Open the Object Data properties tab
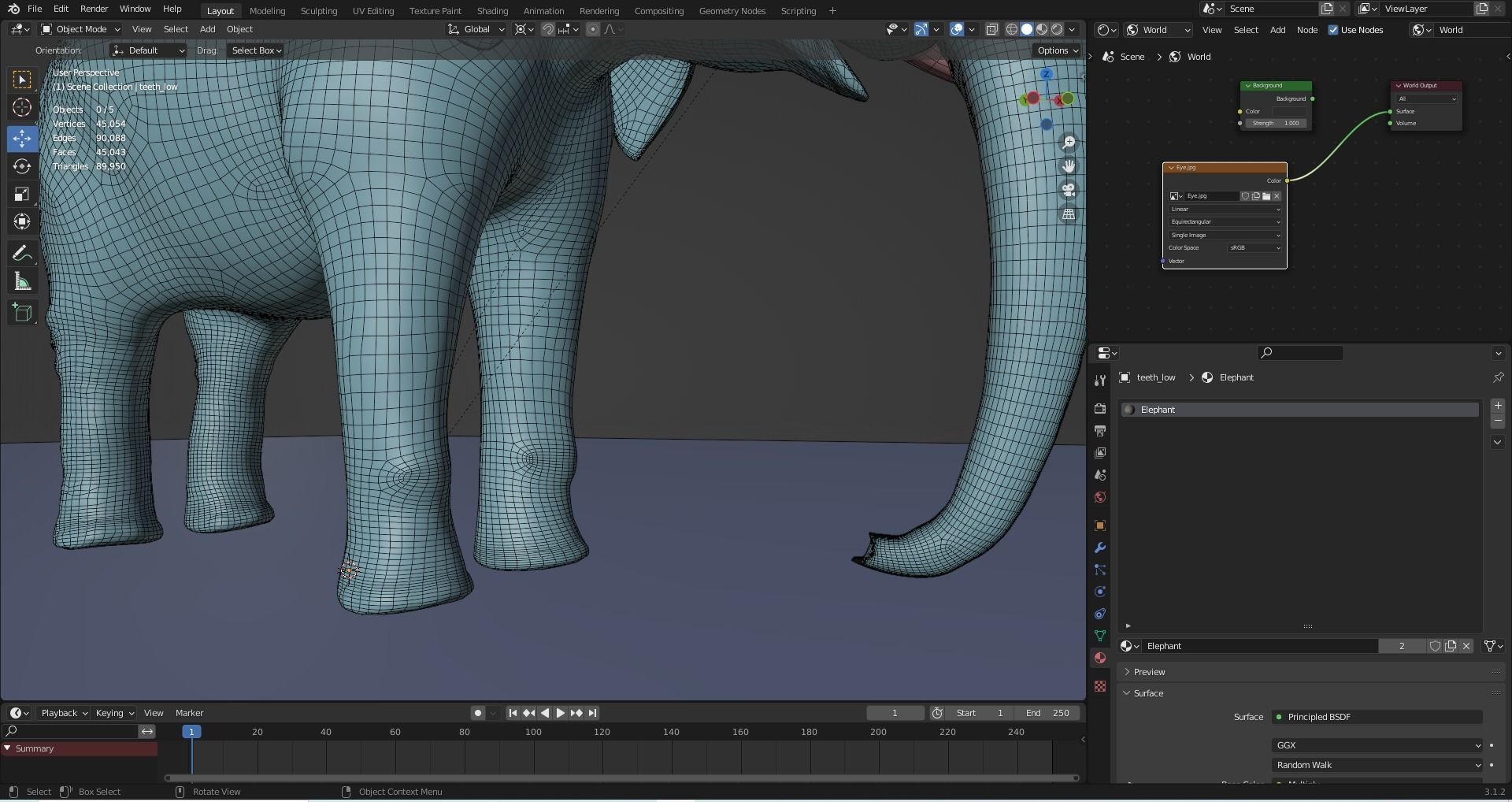The height and width of the screenshot is (802, 1512). [x=1100, y=636]
